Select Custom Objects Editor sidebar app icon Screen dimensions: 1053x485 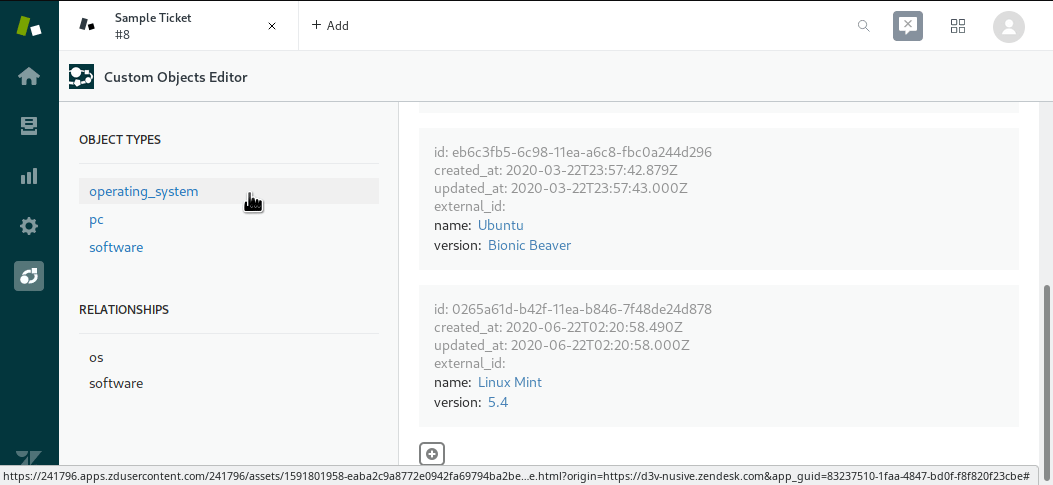pyautogui.click(x=29, y=276)
